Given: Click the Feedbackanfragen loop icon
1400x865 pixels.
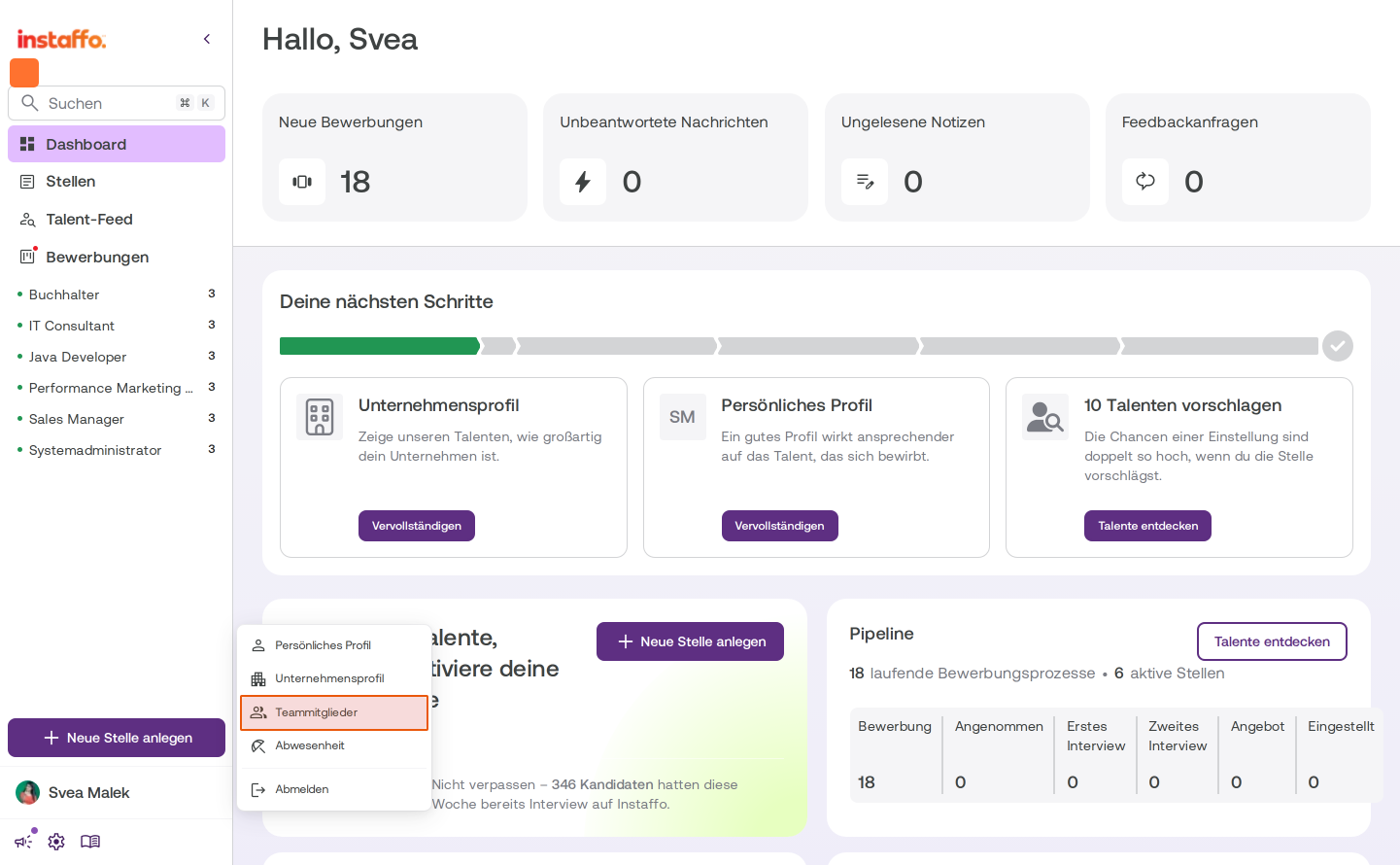Looking at the screenshot, I should point(1145,182).
